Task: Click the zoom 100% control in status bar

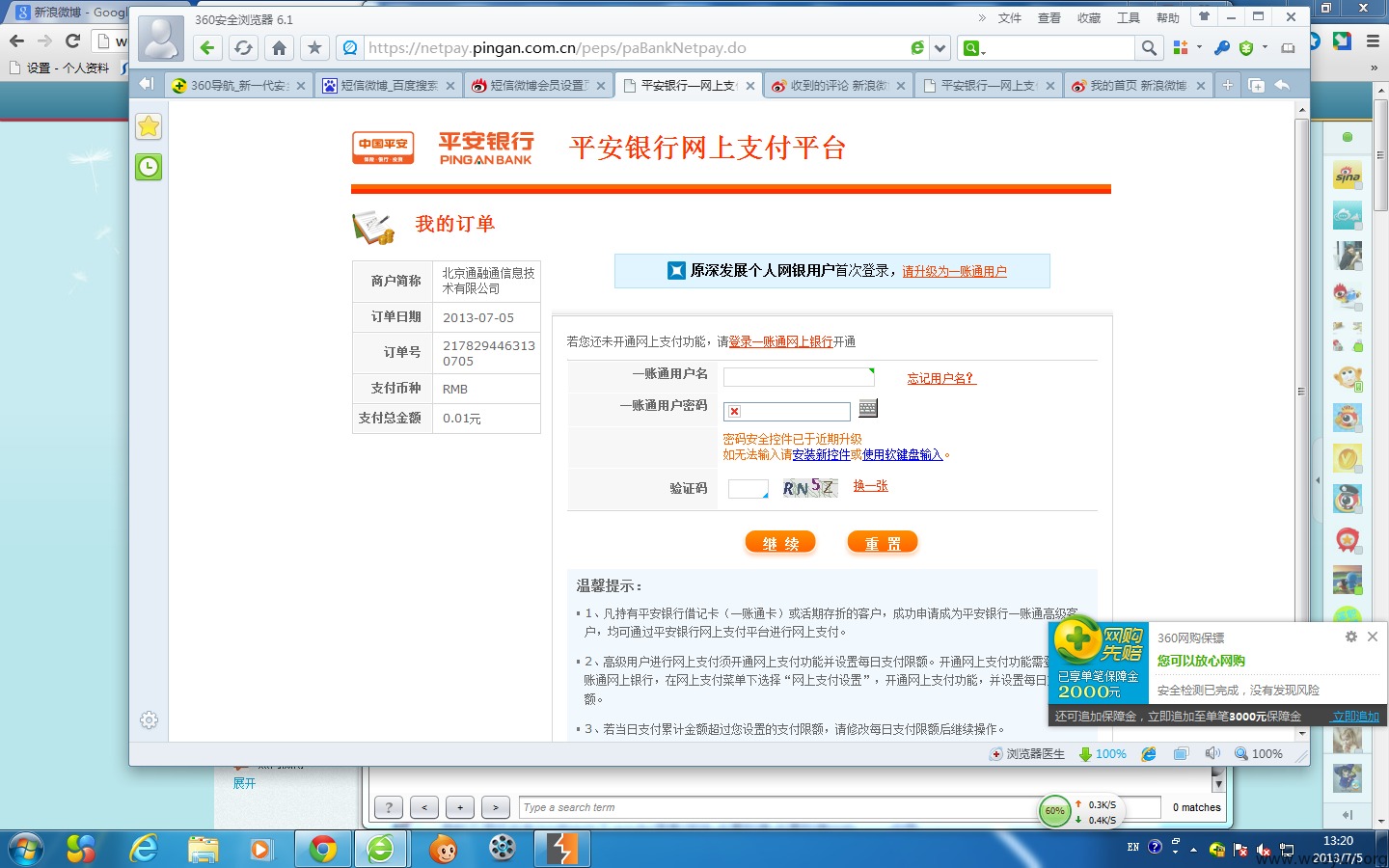Action: 1259,754
